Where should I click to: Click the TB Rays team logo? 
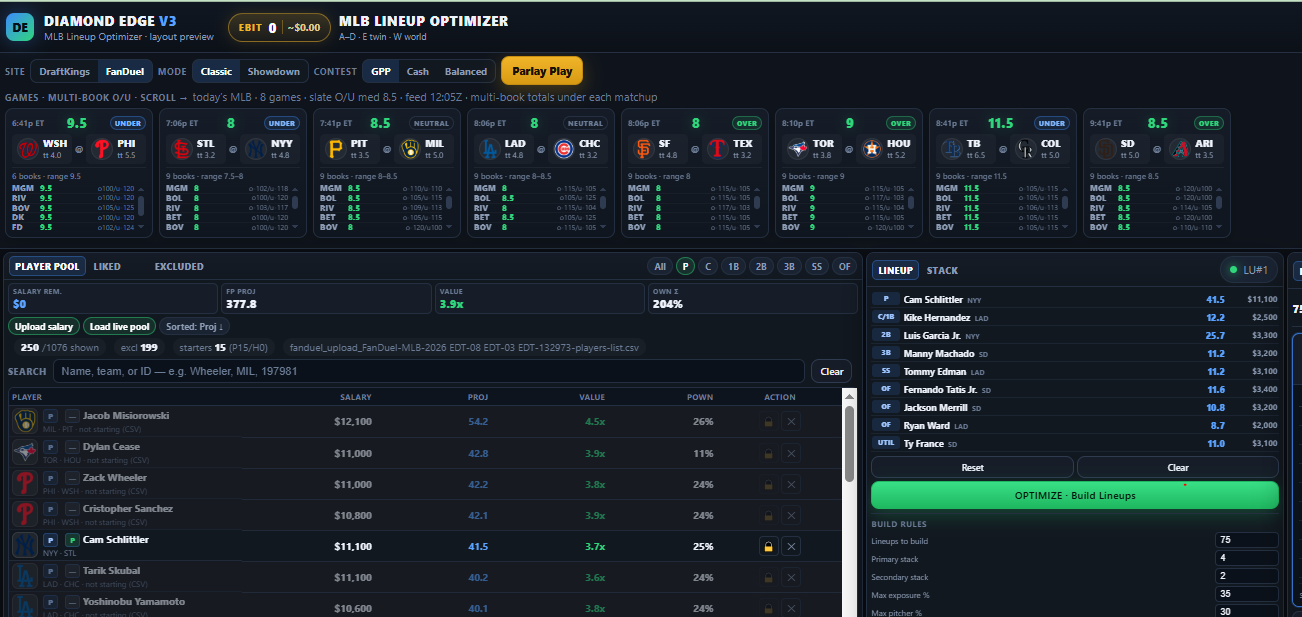pyautogui.click(x=951, y=149)
